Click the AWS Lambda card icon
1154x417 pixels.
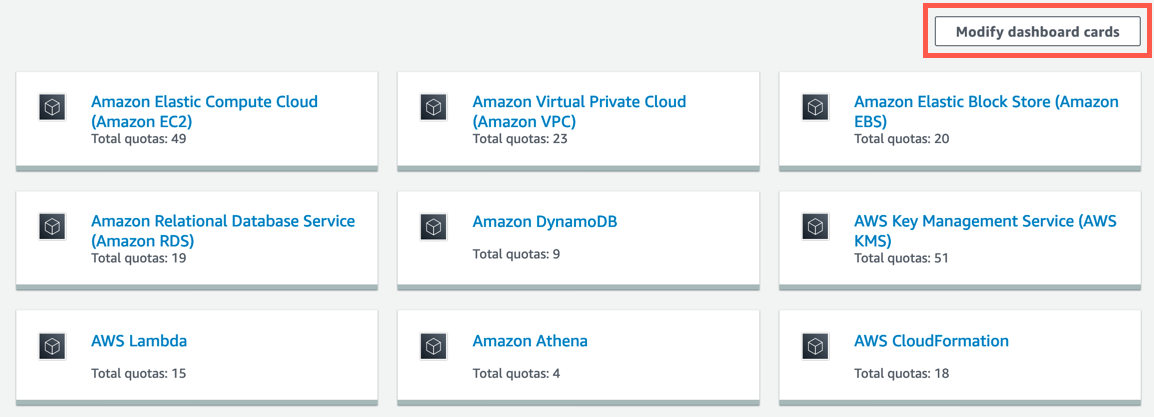click(x=52, y=346)
